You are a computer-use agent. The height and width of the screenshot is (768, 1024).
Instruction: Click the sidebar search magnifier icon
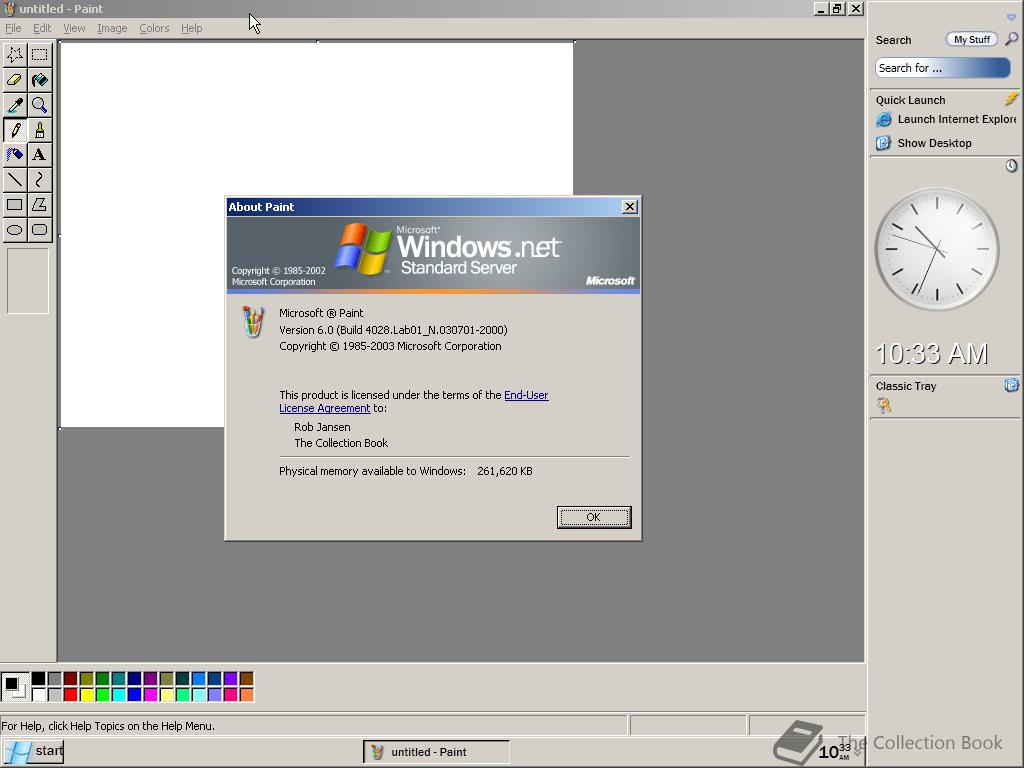click(1011, 39)
